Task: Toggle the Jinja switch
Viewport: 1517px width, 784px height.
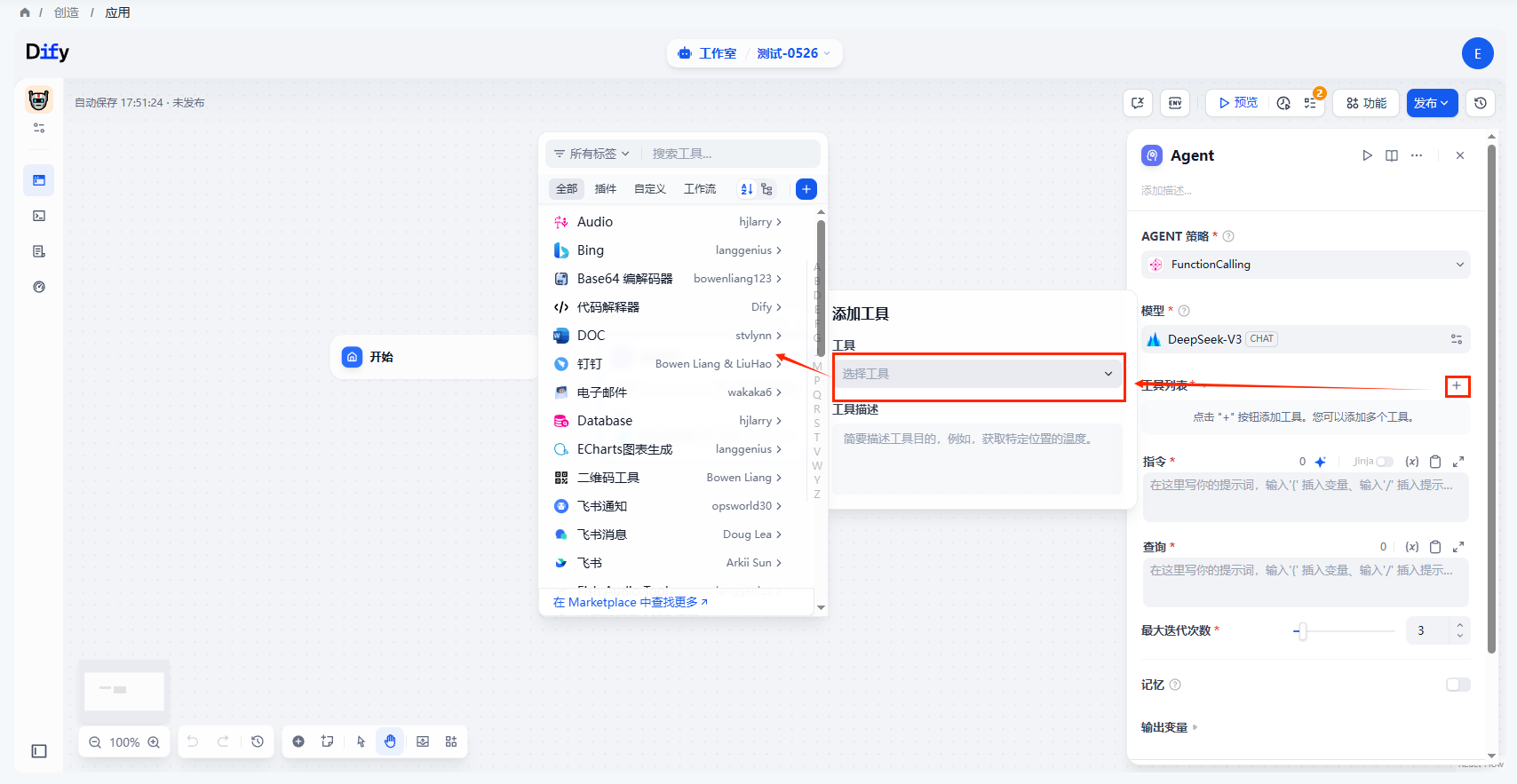Action: (1385, 462)
